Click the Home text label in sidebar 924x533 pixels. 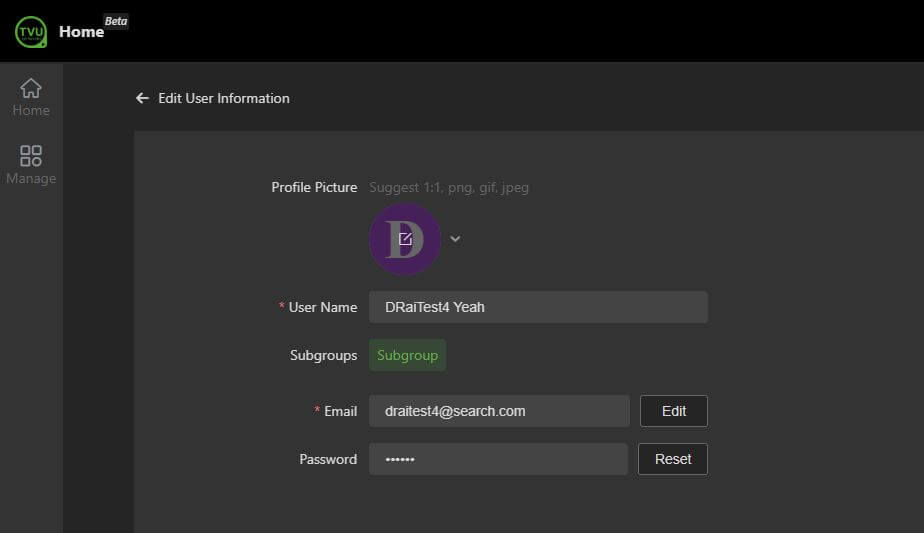[31, 111]
